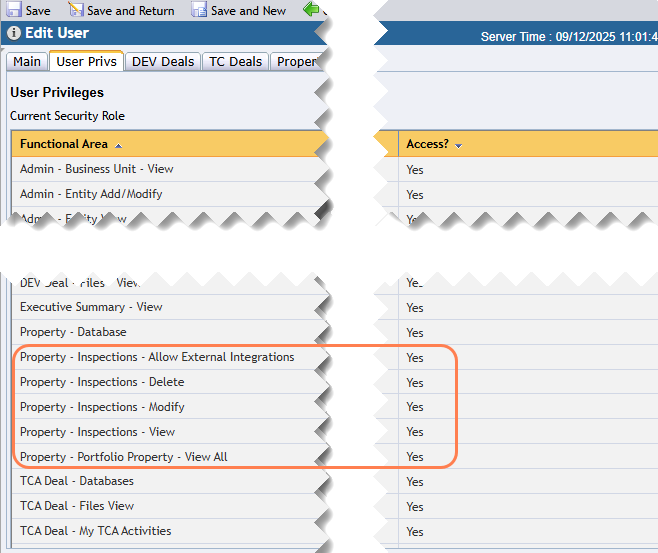The image size is (658, 553).
Task: Click Yes for Executive Summary - View
Action: pyautogui.click(x=415, y=308)
